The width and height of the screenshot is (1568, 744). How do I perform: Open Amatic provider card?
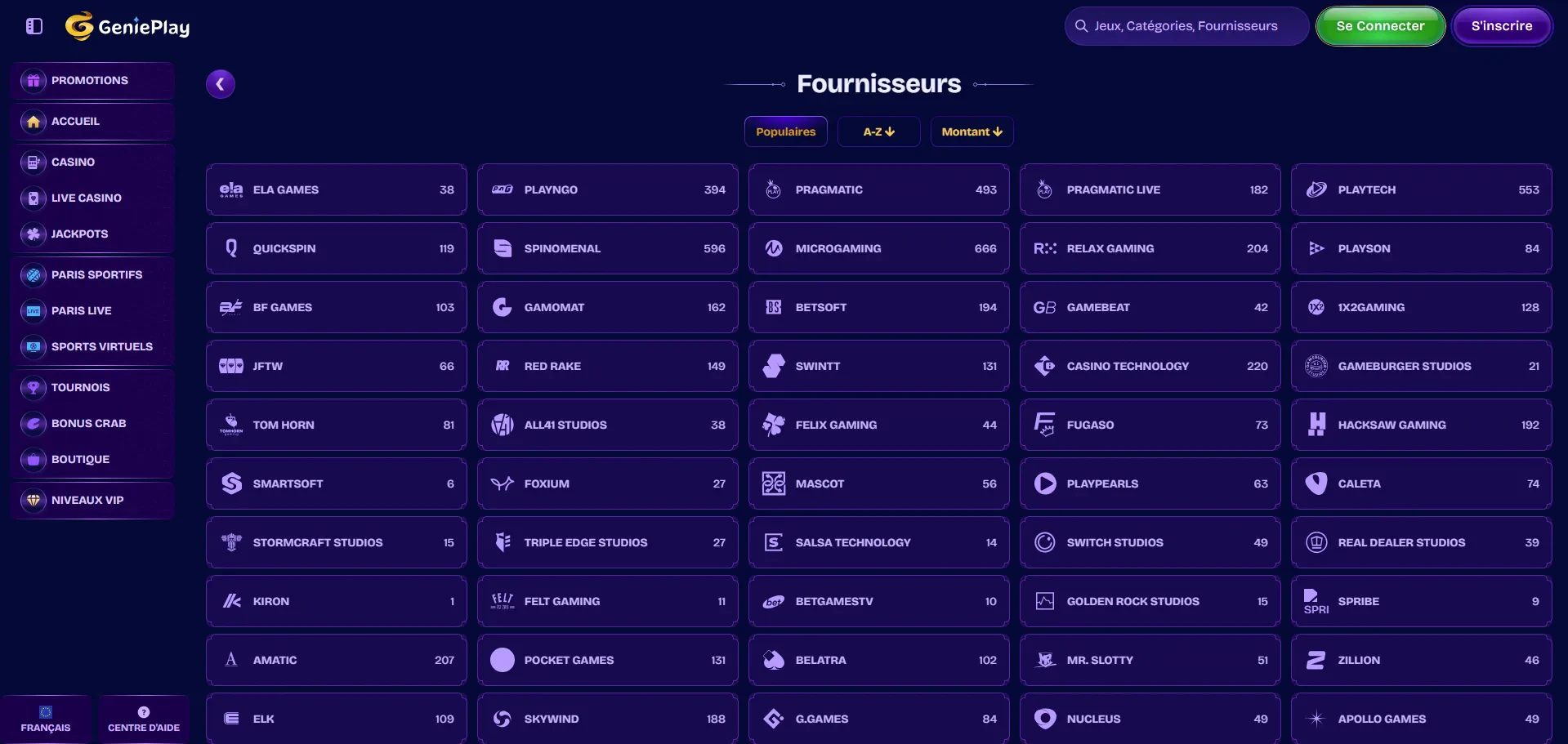point(337,660)
